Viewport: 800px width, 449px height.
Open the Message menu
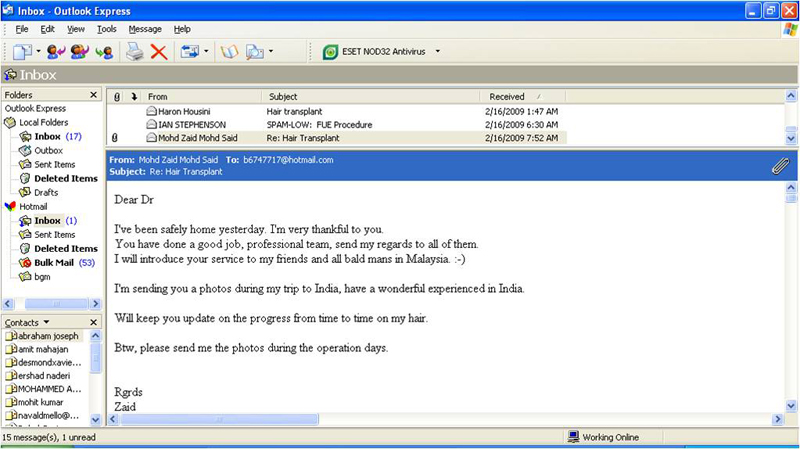click(144, 29)
